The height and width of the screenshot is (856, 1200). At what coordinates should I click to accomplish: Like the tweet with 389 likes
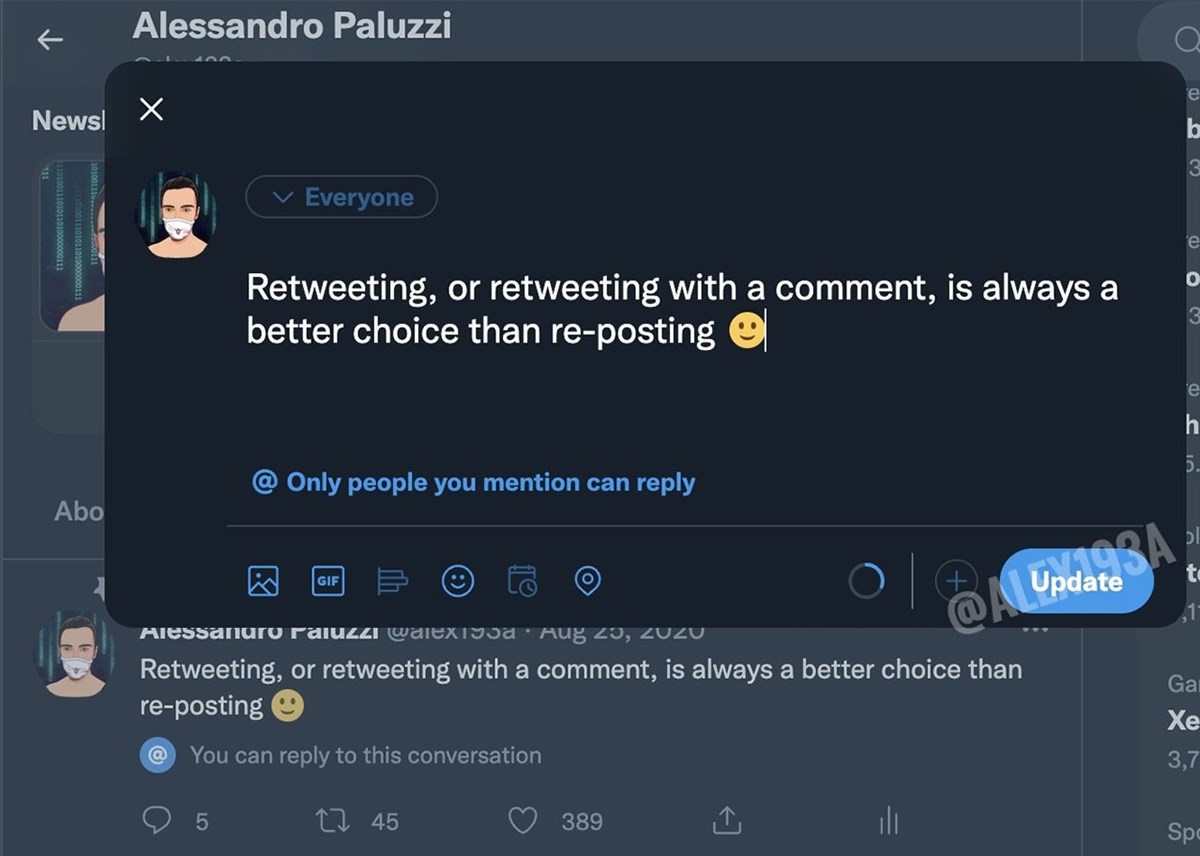click(523, 821)
